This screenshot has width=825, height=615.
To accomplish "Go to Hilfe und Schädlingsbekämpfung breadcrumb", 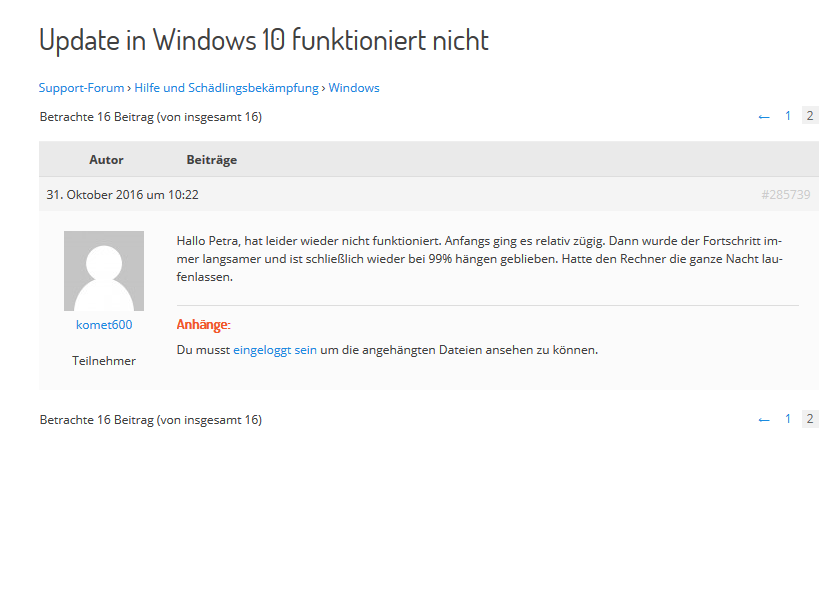I will pyautogui.click(x=225, y=88).
